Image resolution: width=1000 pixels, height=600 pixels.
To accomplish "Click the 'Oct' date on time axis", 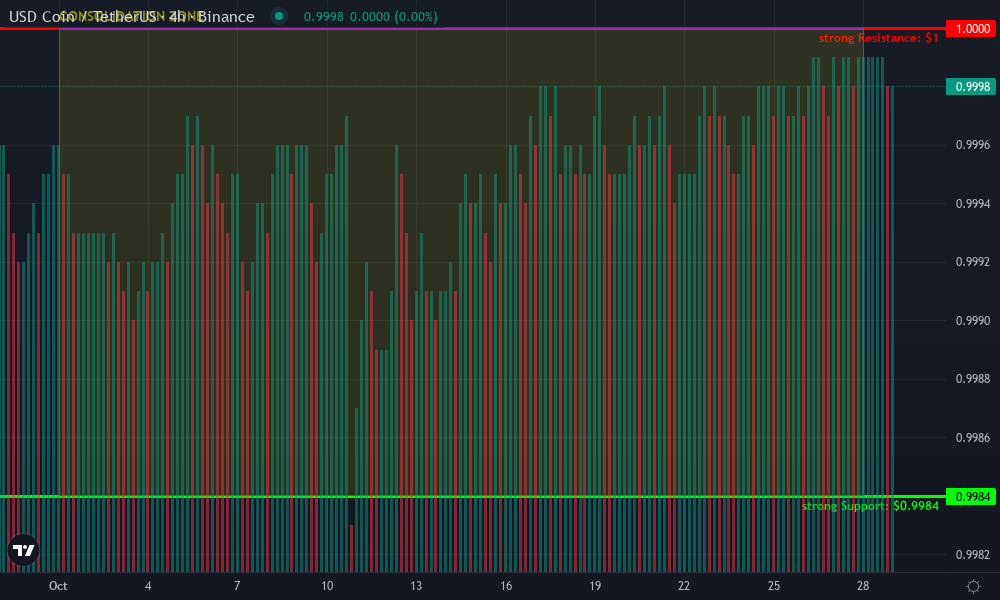I will pyautogui.click(x=58, y=586).
